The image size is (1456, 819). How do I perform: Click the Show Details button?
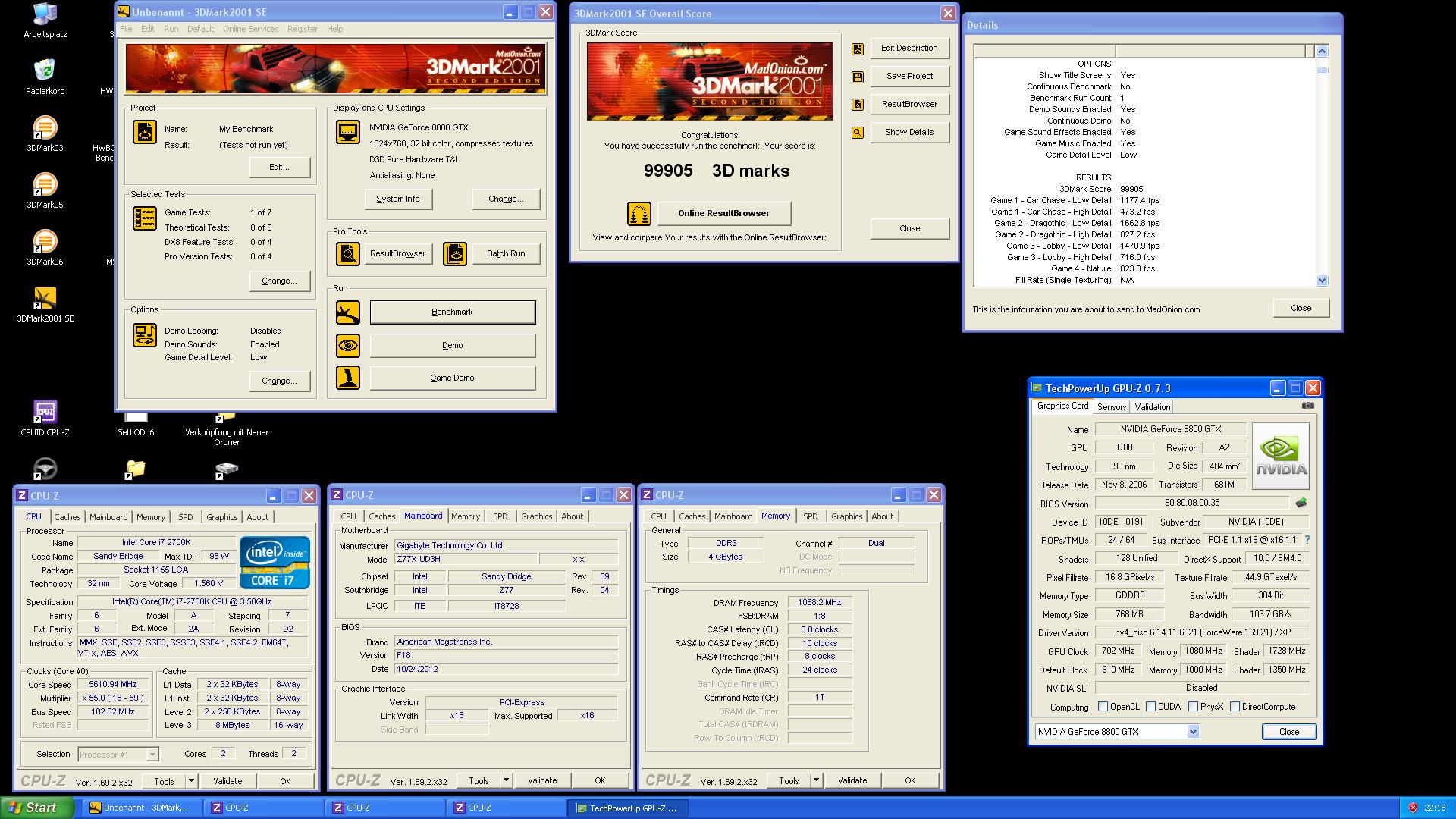909,132
